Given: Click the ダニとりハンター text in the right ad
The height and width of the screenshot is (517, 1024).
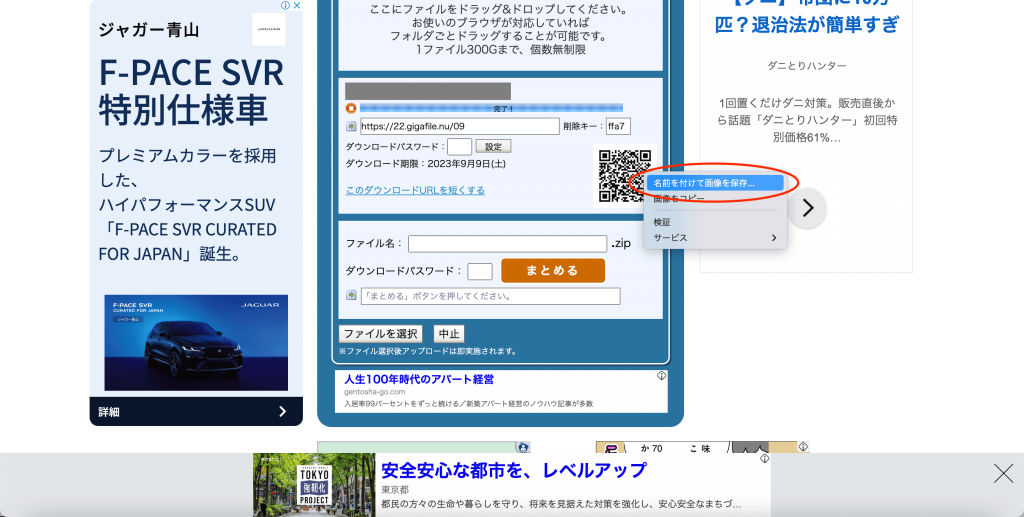Looking at the screenshot, I should 807,65.
